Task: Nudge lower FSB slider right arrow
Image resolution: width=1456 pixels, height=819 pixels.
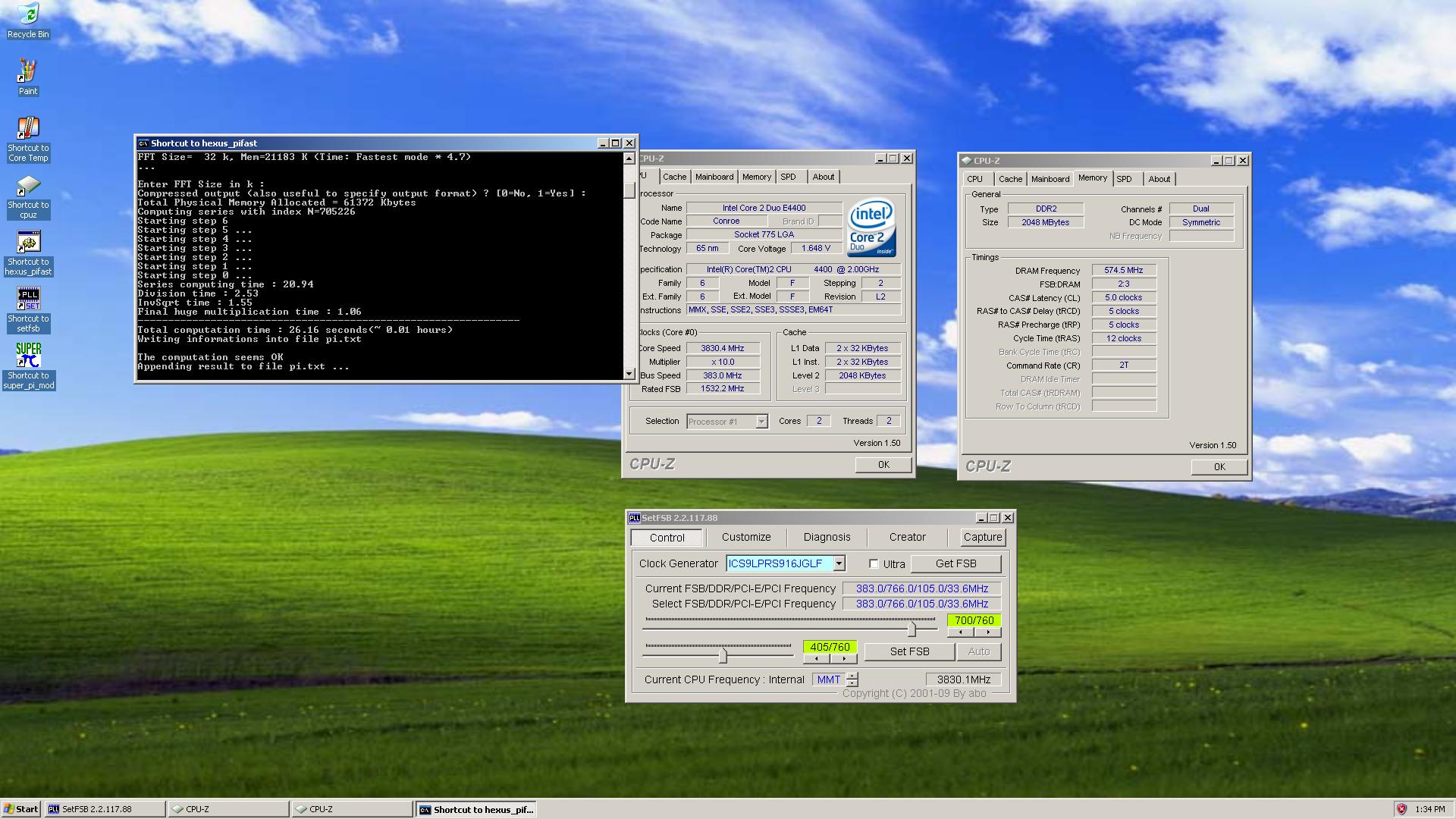Action: (x=843, y=658)
